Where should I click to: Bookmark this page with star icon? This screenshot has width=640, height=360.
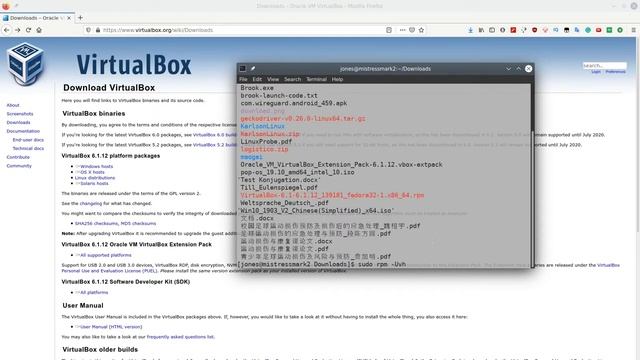(421, 30)
